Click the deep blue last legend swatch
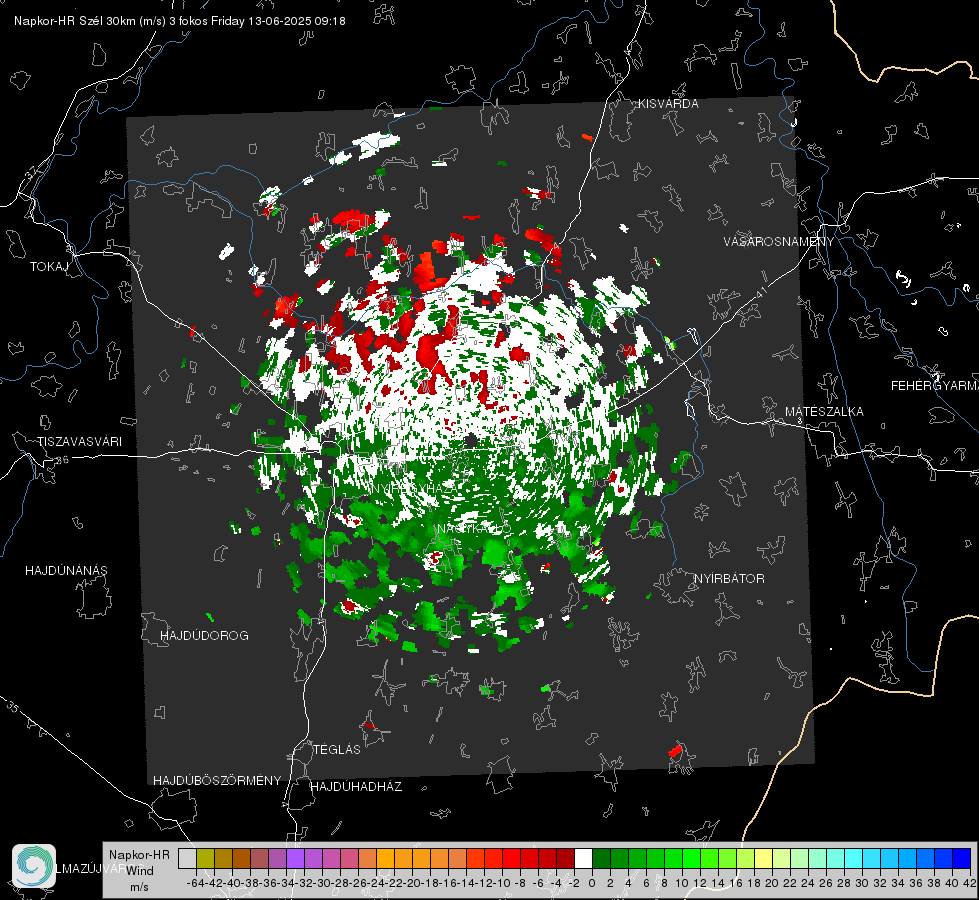Viewport: 979px width, 900px height. 962,858
